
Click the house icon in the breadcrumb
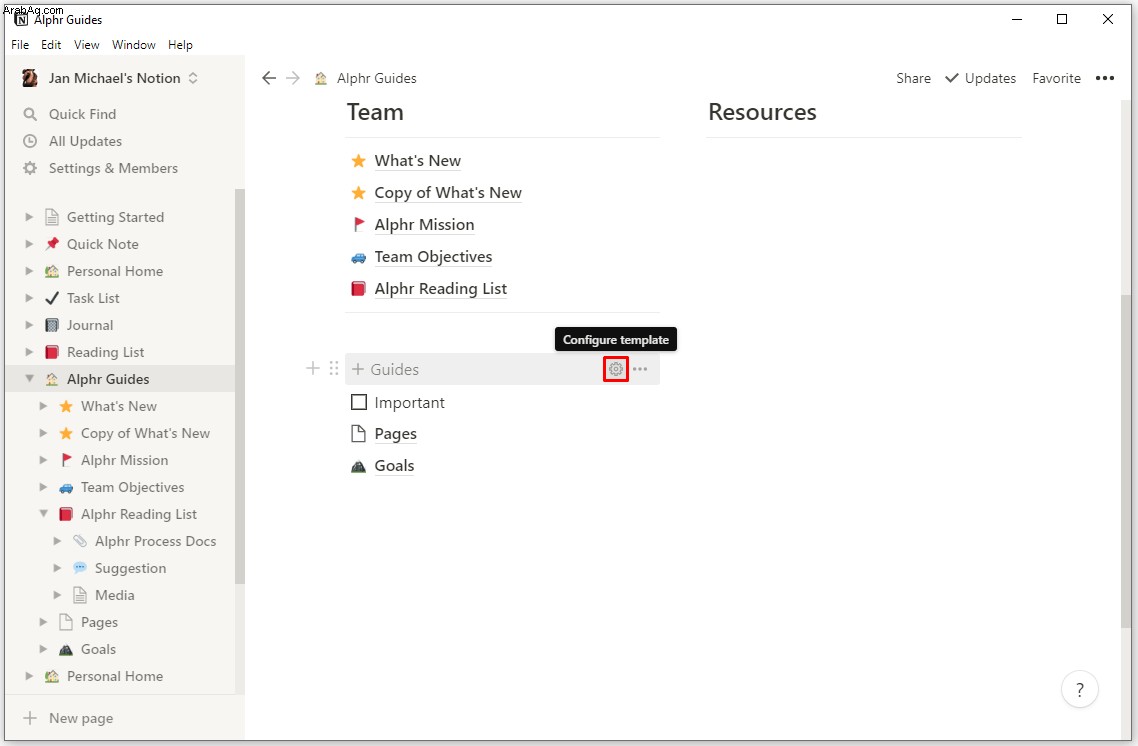(321, 78)
